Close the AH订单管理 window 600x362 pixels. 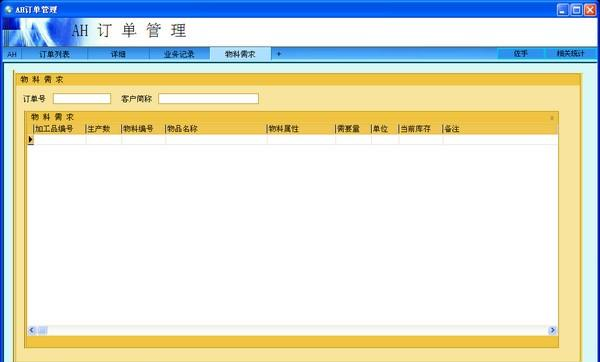[x=590, y=10]
